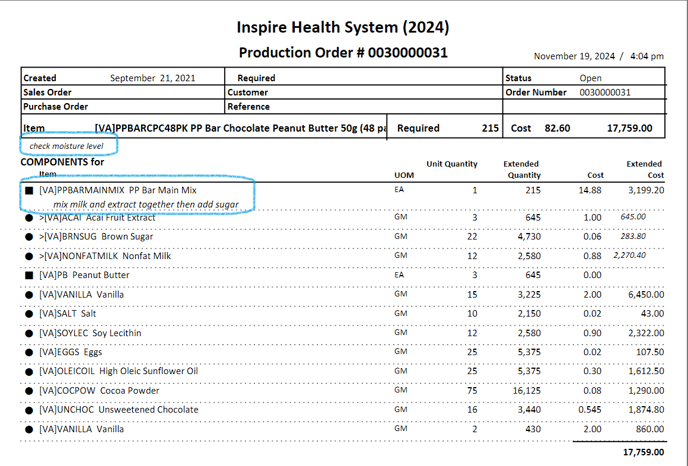Click the "[VA]EGGS Eggs" row name
688x466 pixels.
pos(71,352)
